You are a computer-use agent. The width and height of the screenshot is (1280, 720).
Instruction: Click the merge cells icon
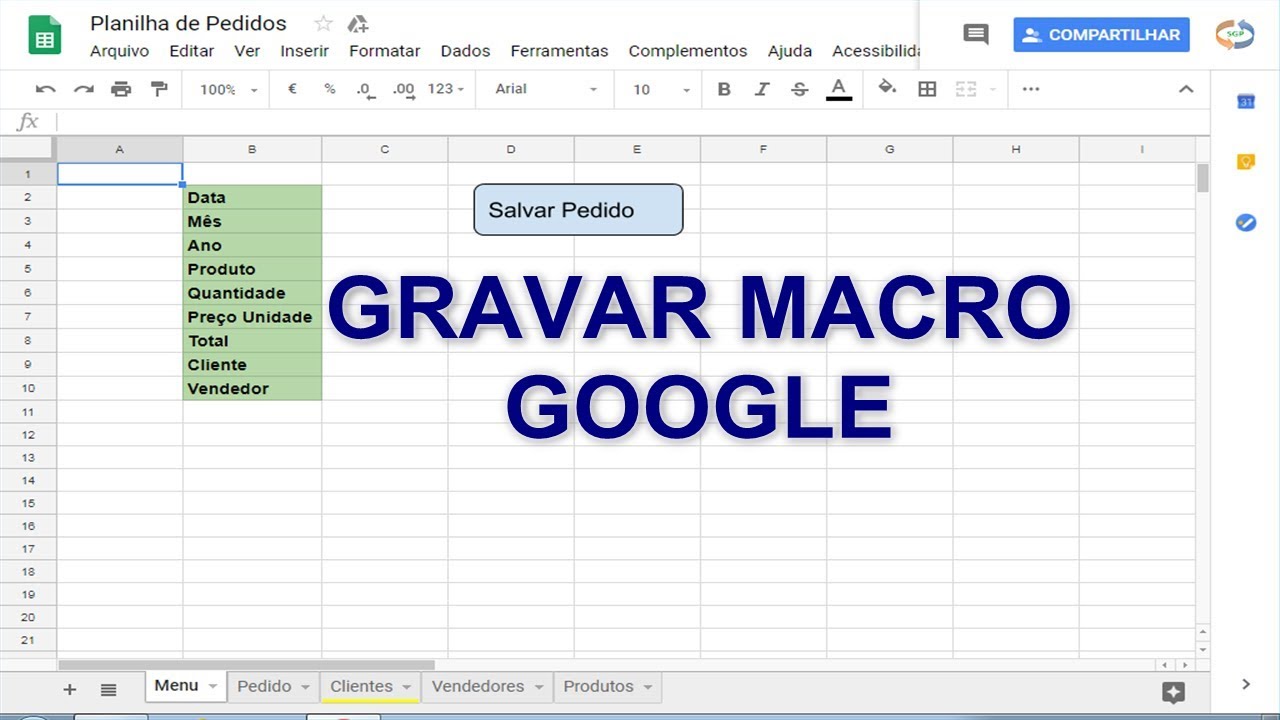point(965,89)
